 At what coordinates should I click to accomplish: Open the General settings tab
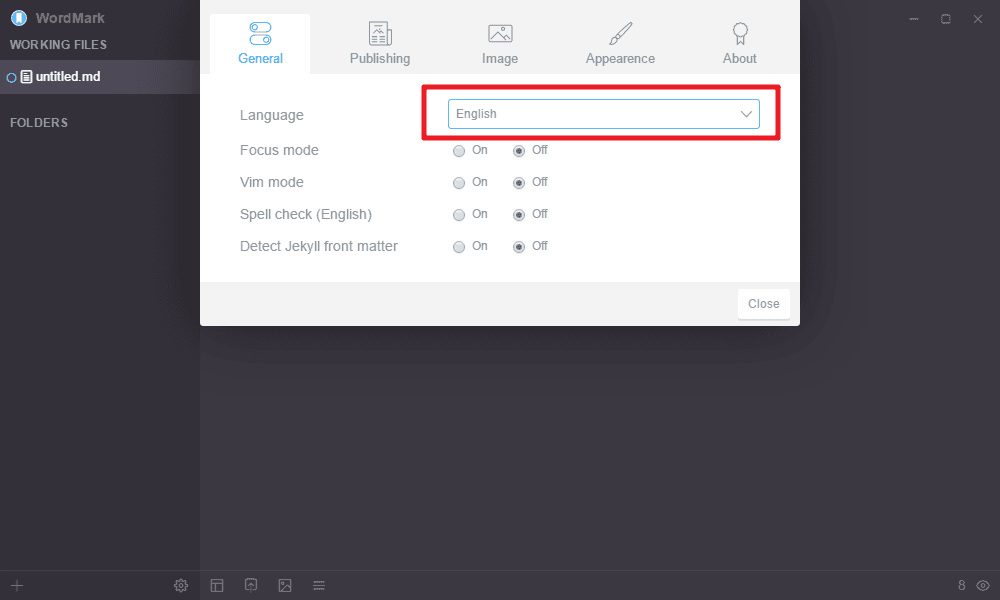(260, 43)
